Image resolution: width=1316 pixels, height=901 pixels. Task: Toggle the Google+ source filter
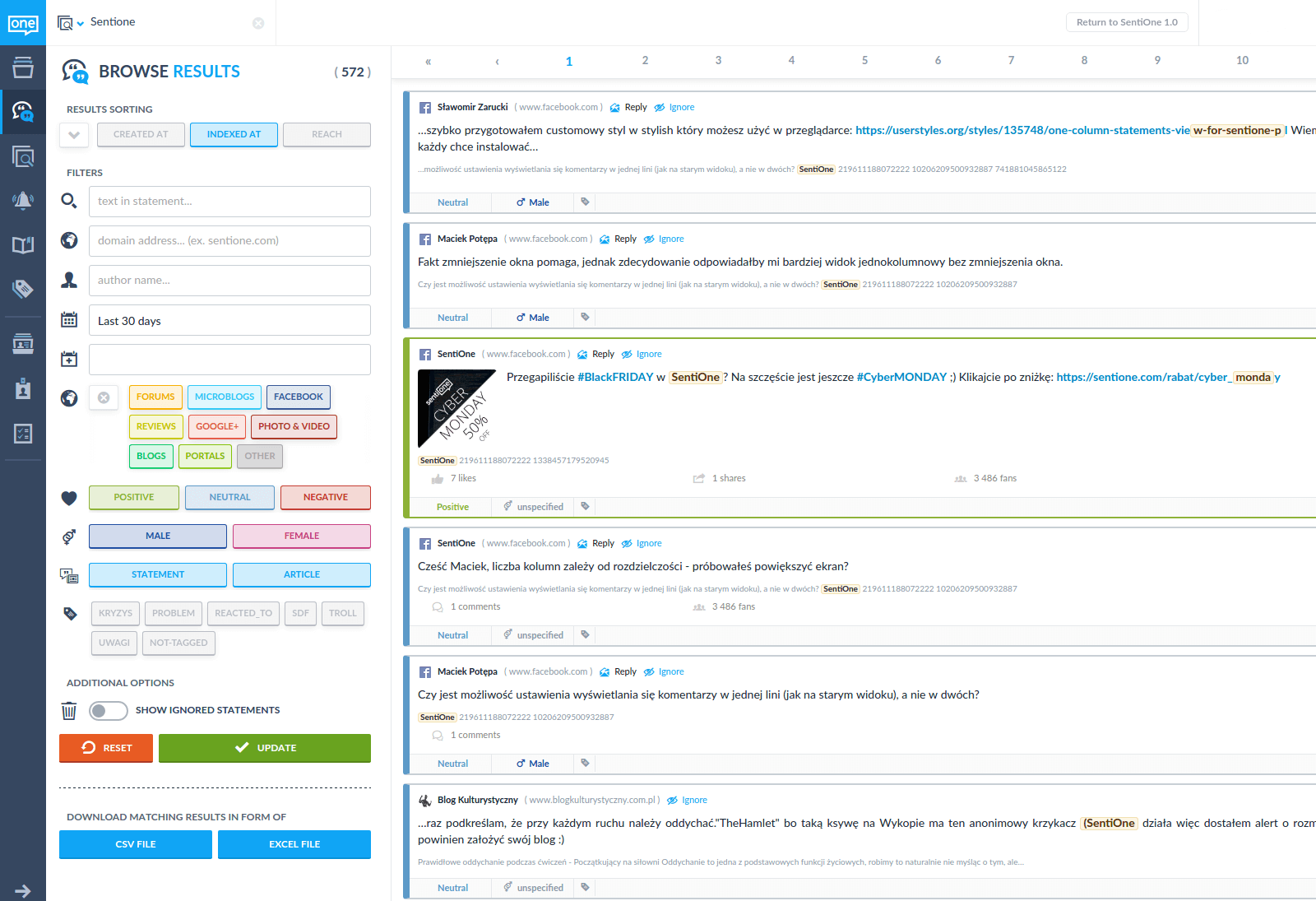217,426
